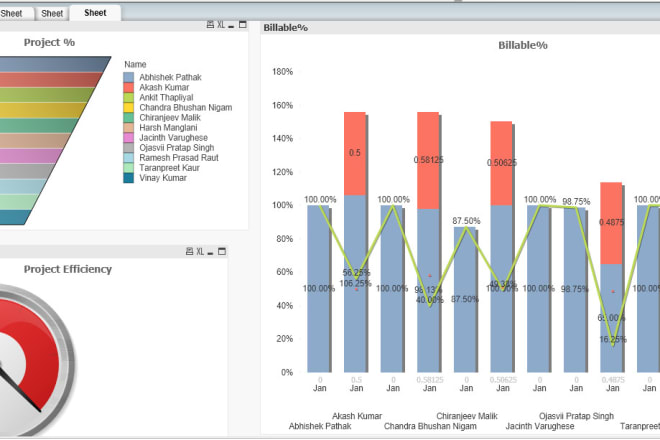
Task: Click the red bar segment labeled 0.58125
Action: coord(428,160)
